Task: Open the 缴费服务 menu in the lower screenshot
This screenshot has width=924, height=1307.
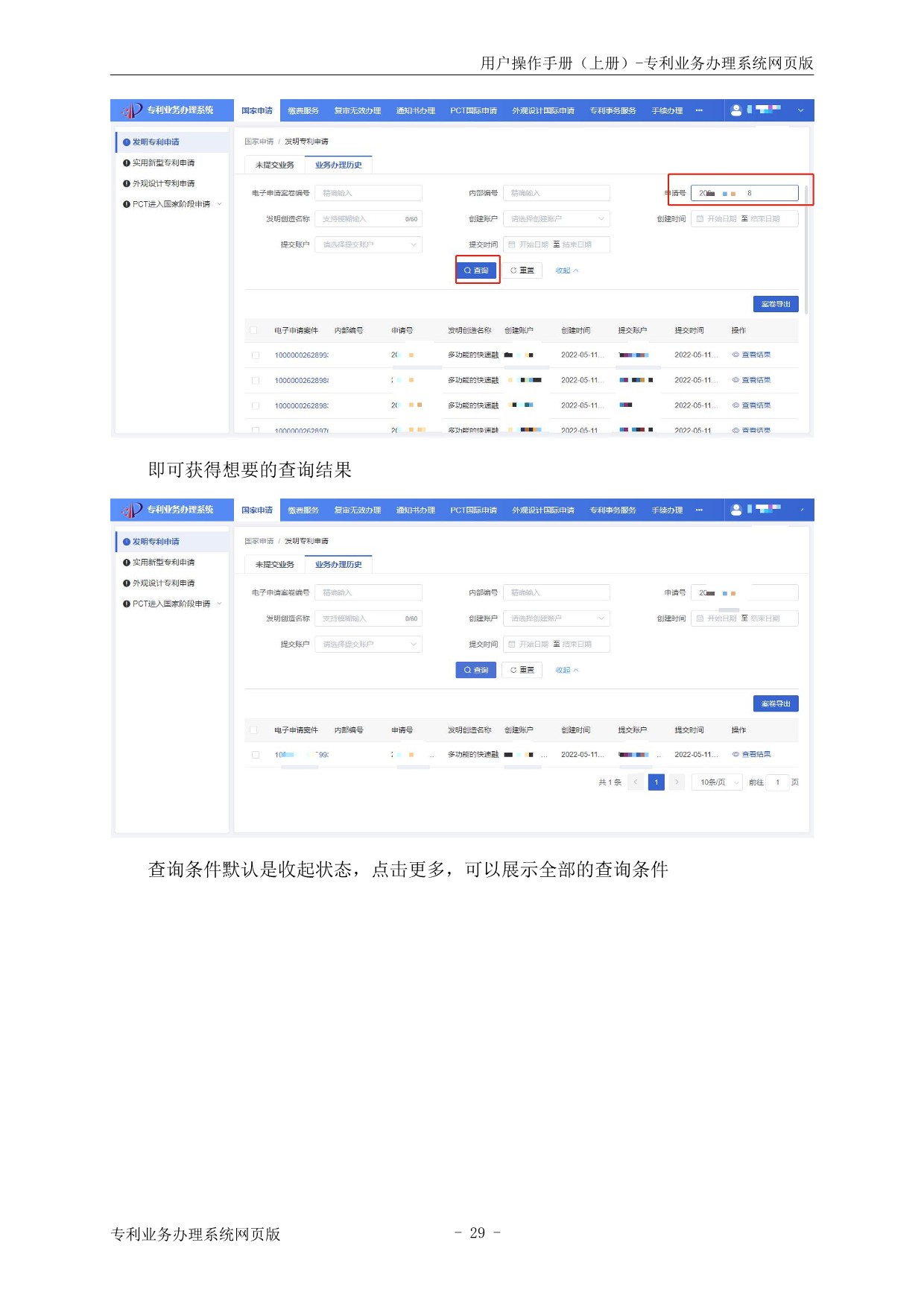Action: (303, 510)
